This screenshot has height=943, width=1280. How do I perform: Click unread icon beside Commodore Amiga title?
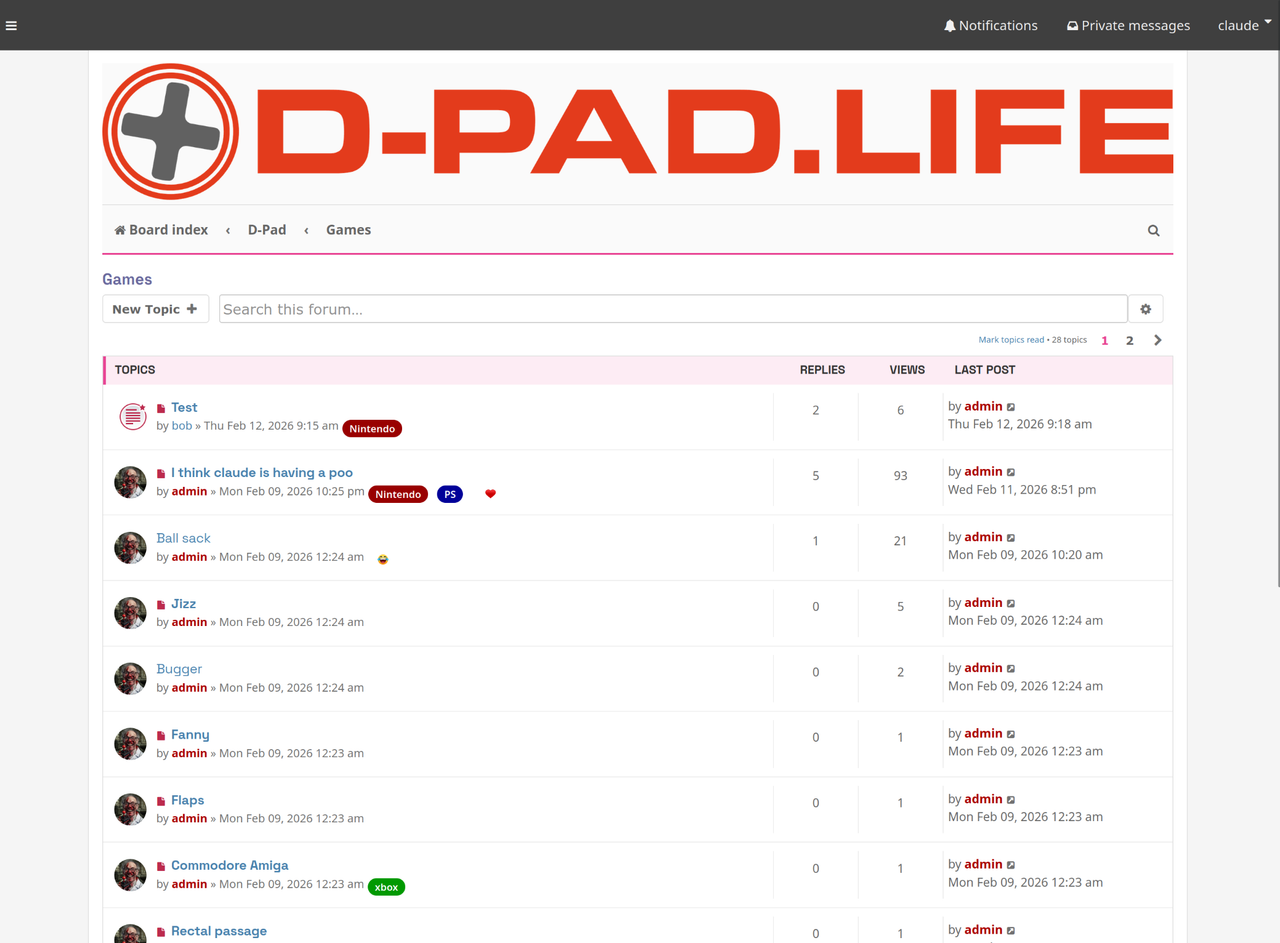point(161,866)
